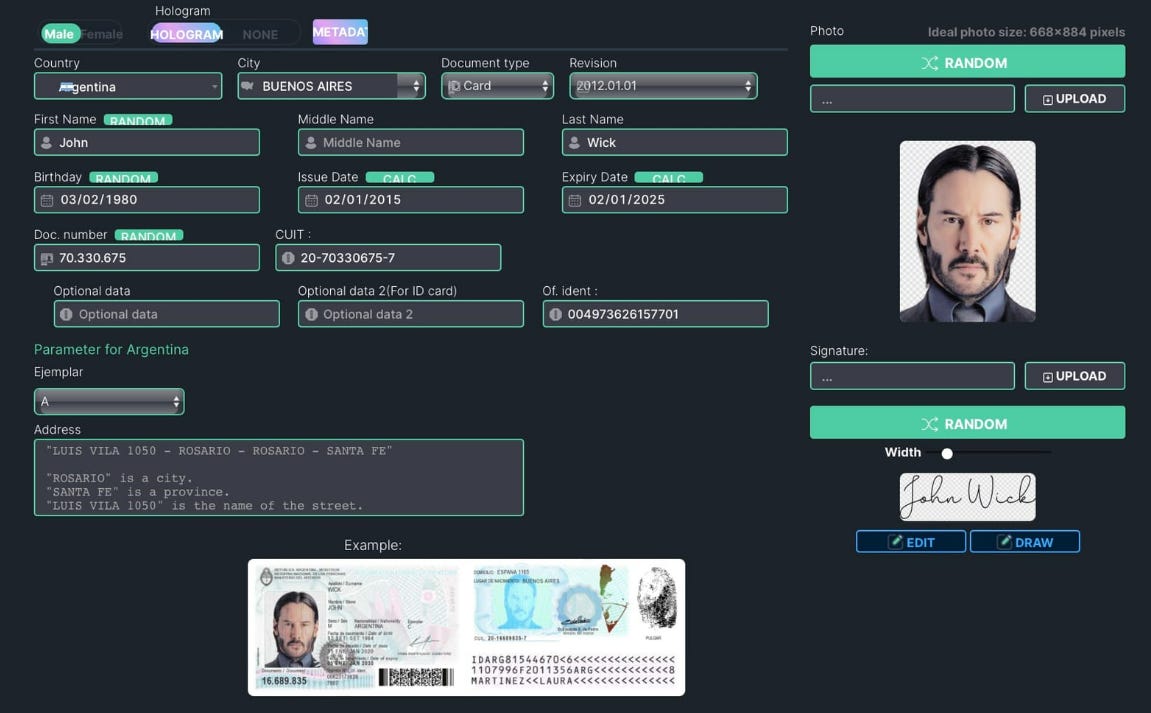Viewport: 1151px width, 713px height.
Task: Focus the empty Middle Name field
Action: click(x=410, y=142)
